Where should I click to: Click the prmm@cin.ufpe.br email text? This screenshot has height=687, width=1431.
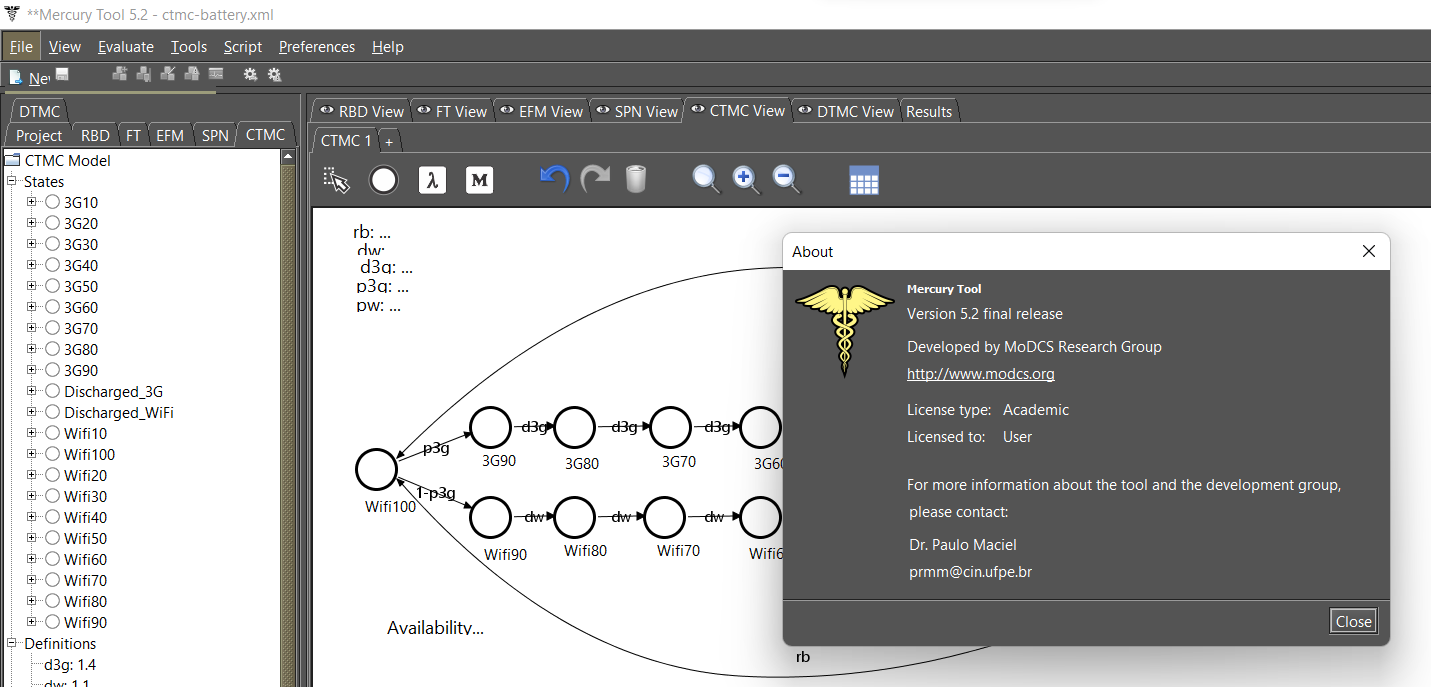[969, 572]
